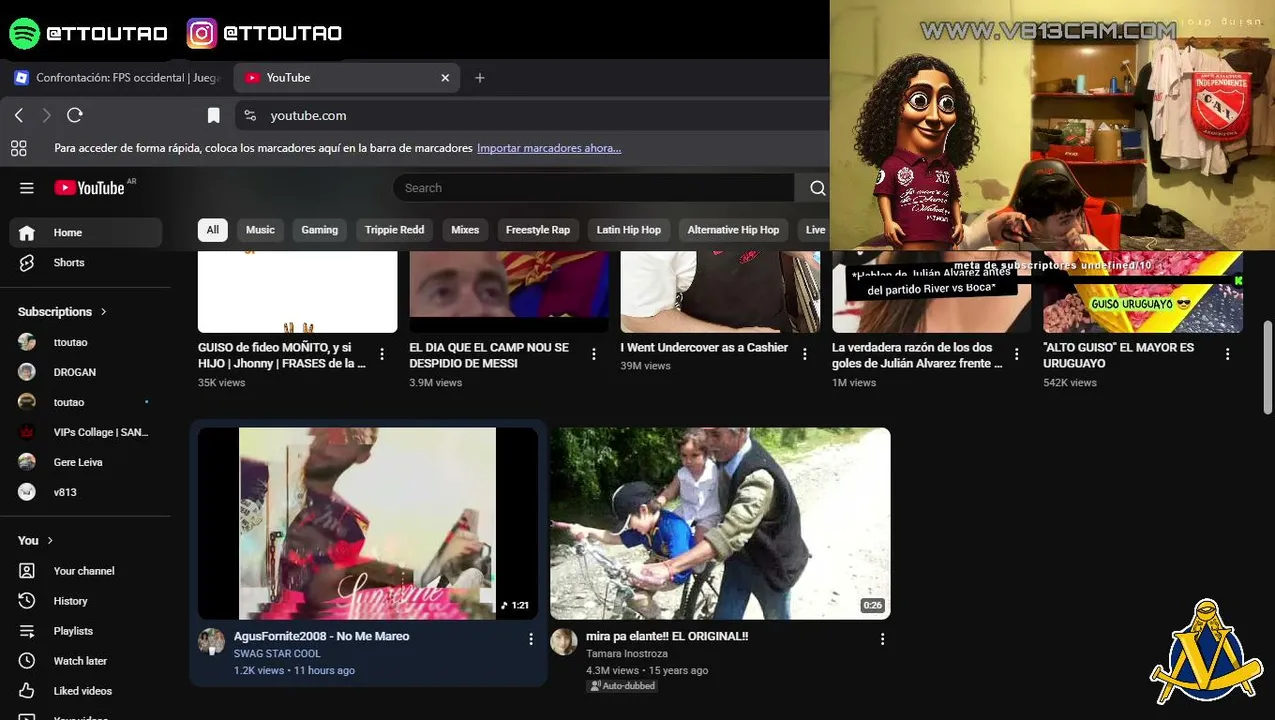This screenshot has height=720, width=1275.
Task: Click Tamara Inostroza channel avatar
Action: (564, 642)
